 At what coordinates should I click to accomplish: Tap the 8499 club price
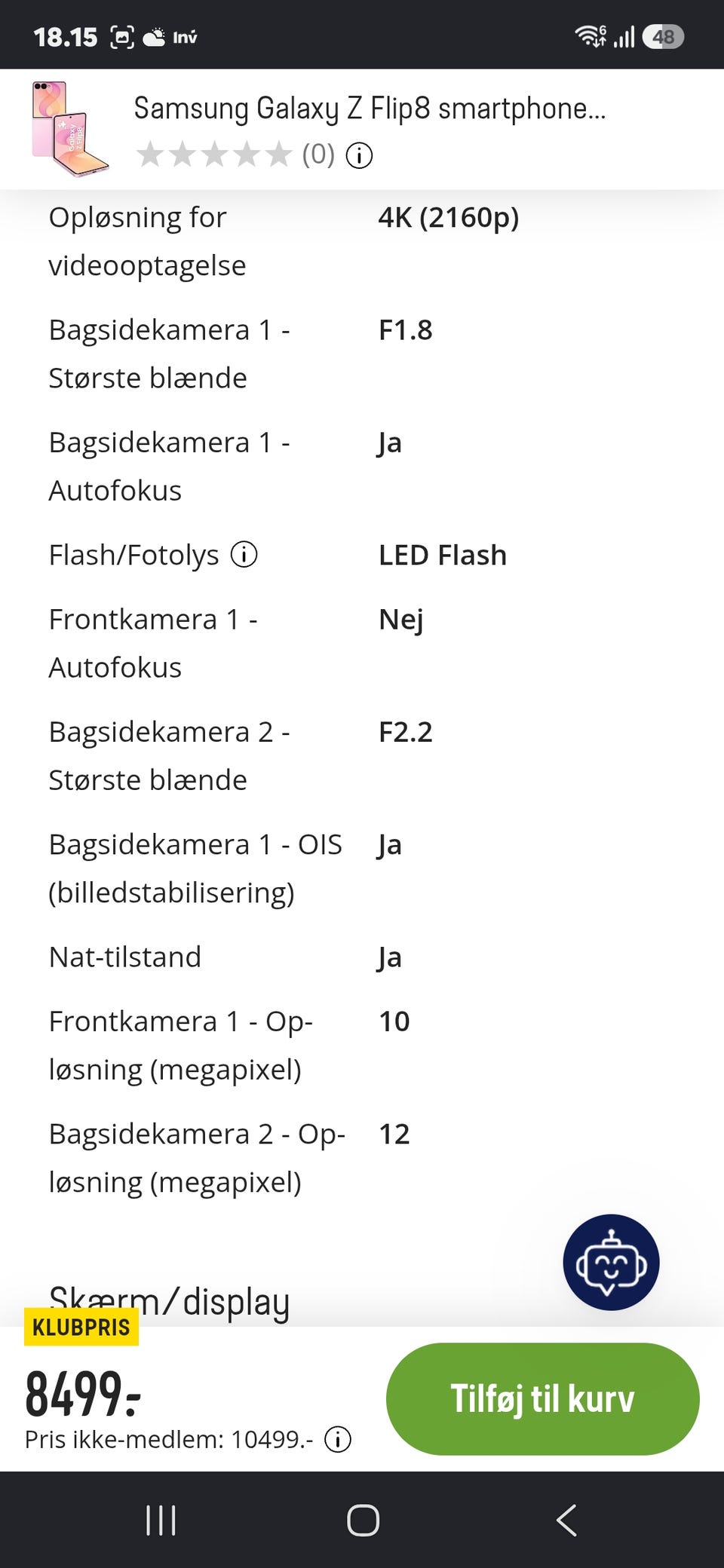pyautogui.click(x=83, y=1394)
